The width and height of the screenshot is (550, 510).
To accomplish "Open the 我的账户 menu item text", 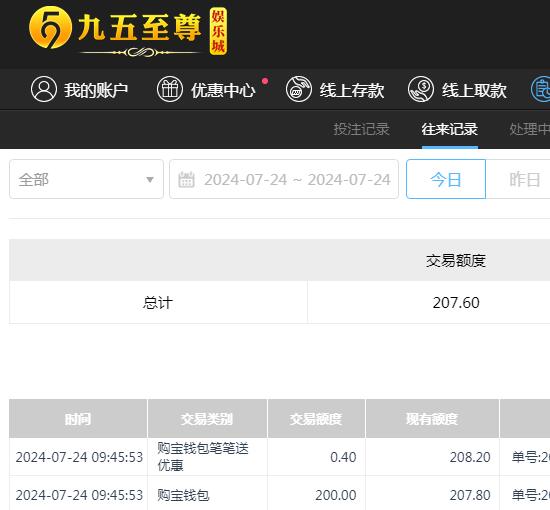I will pos(96,90).
